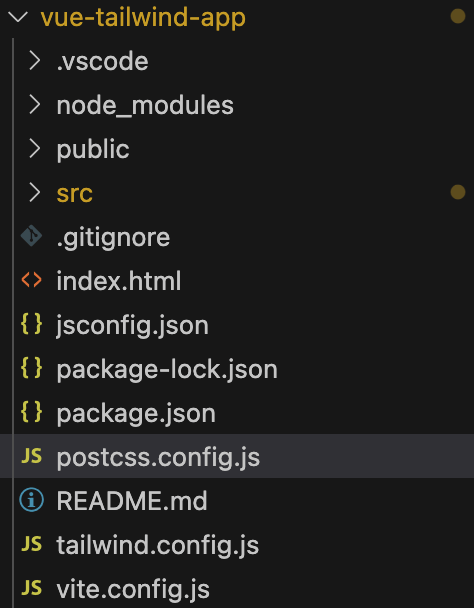
Task: Open the index.html file
Action: [x=119, y=281]
